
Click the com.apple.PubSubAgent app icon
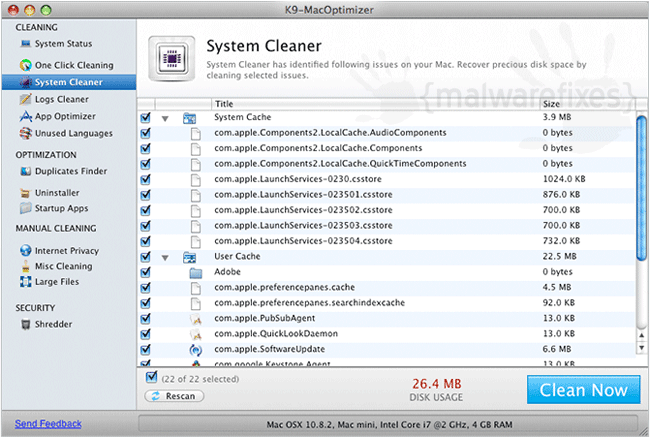click(196, 319)
